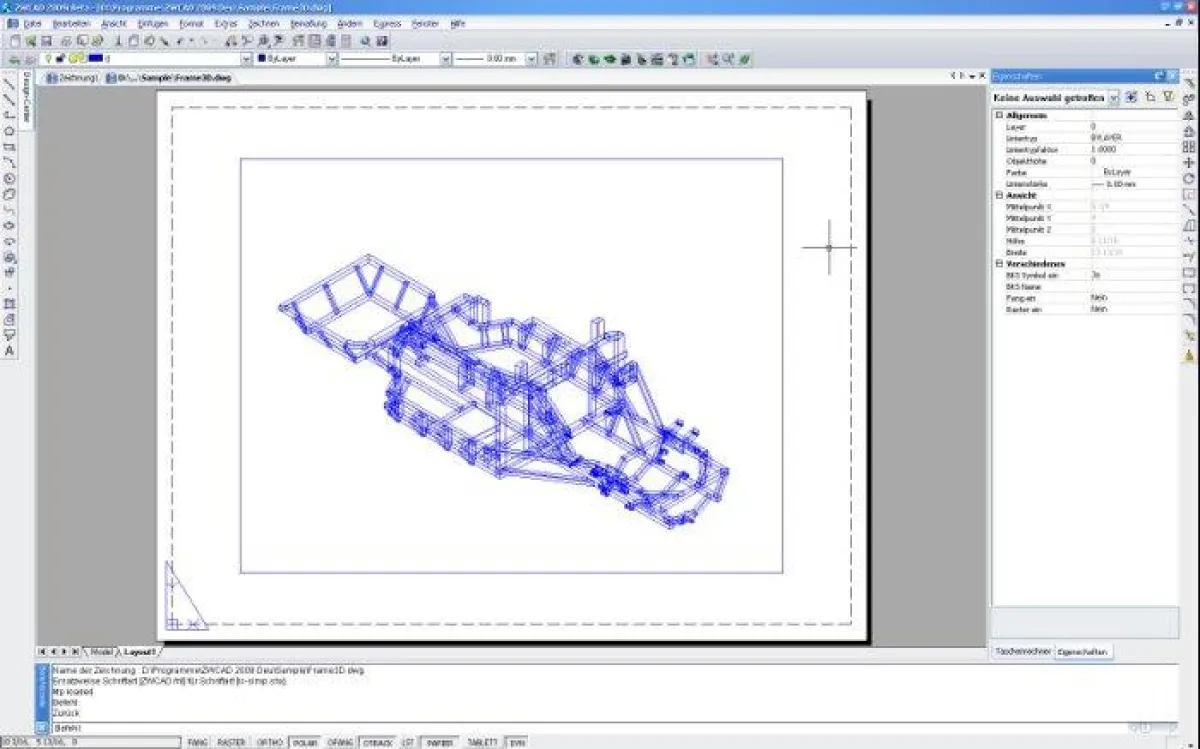Toggle ORTHO mode in the status bar
The height and width of the screenshot is (749, 1200).
pyautogui.click(x=270, y=743)
